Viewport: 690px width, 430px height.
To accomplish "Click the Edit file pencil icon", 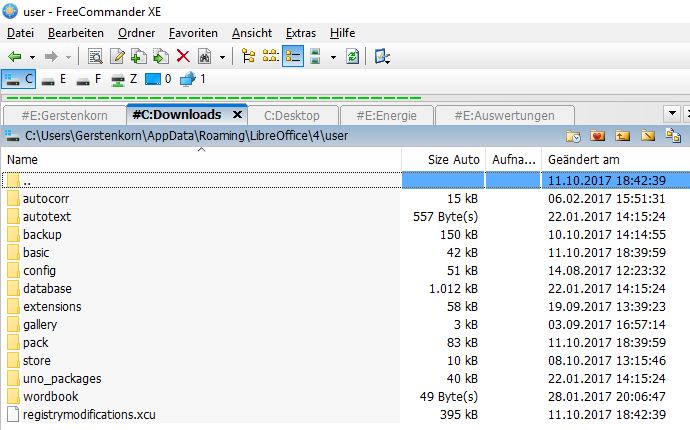I will [x=117, y=57].
